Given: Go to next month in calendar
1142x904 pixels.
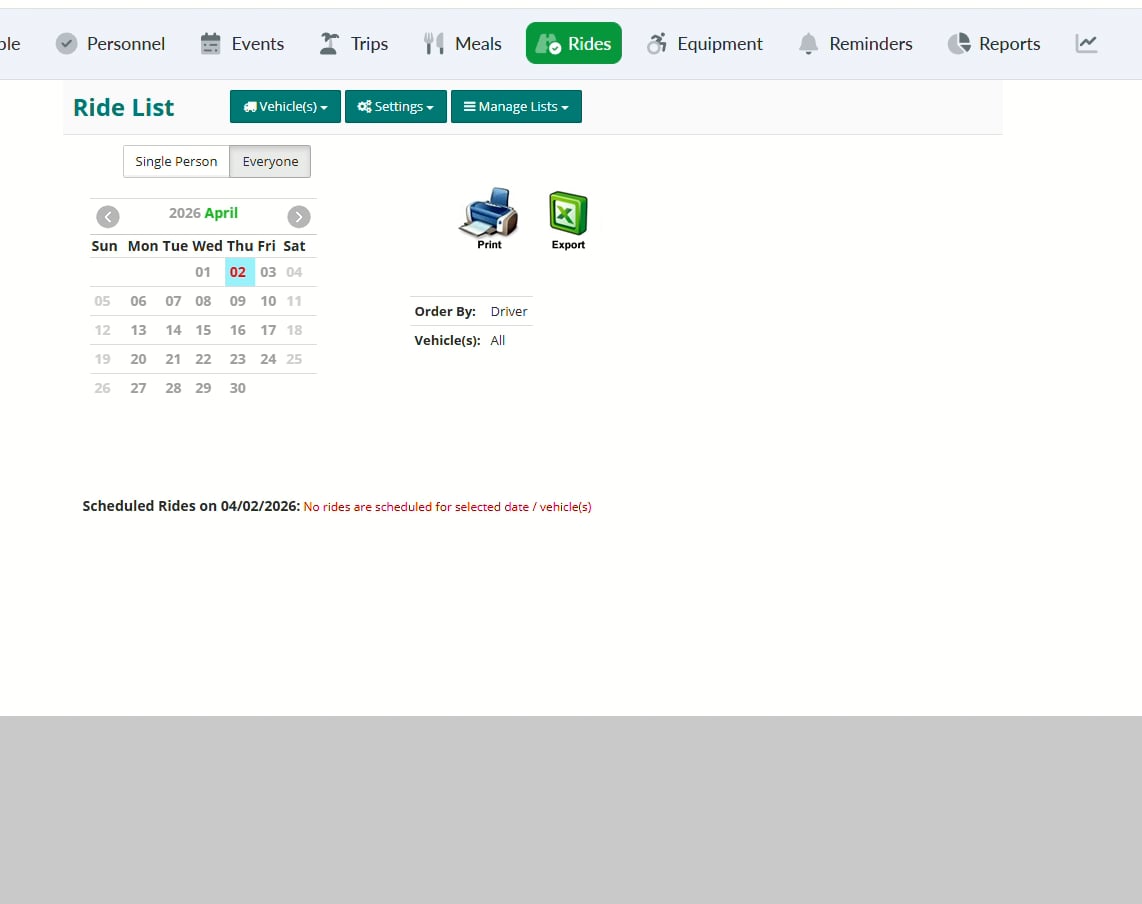Looking at the screenshot, I should (x=299, y=216).
